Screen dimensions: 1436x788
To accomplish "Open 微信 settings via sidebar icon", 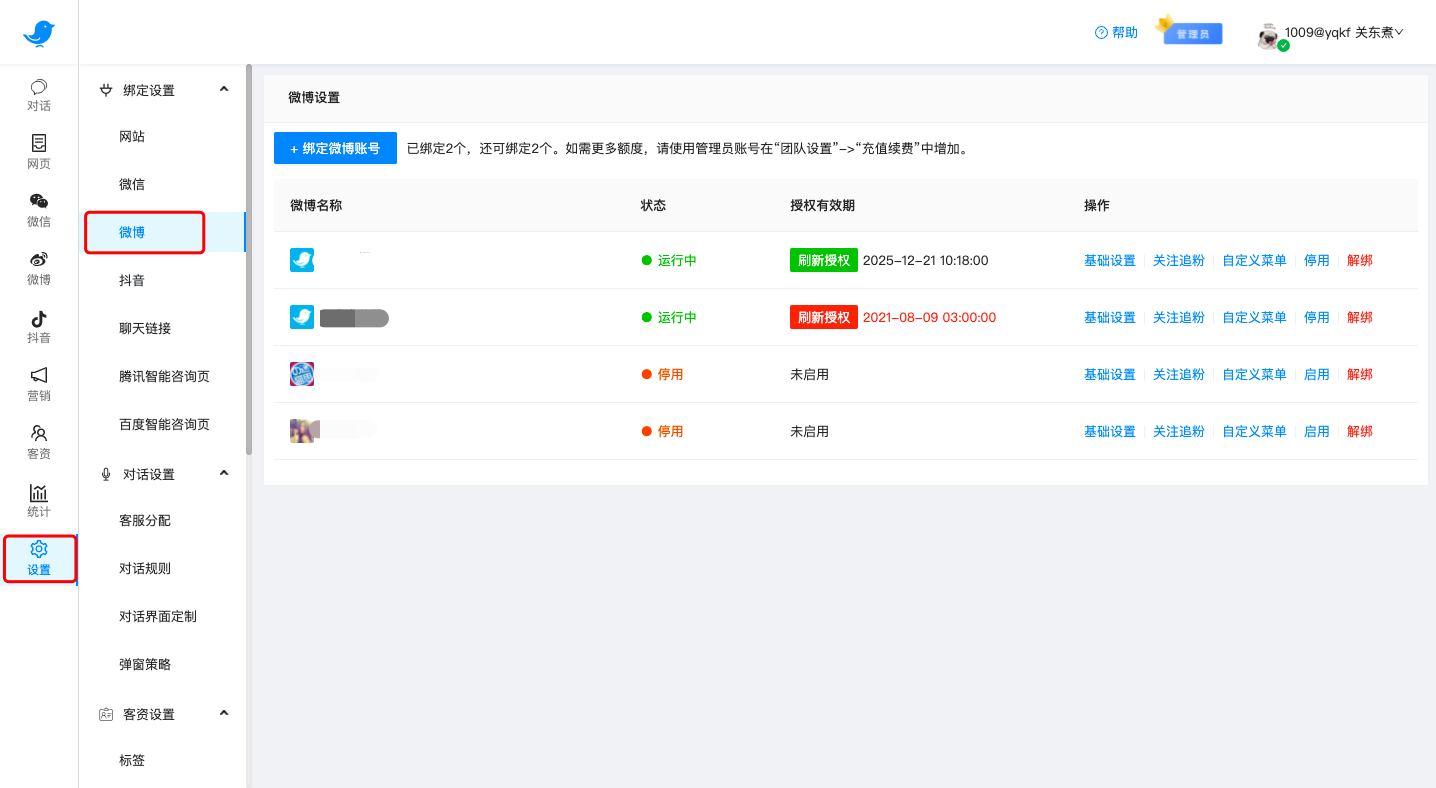I will tap(38, 211).
